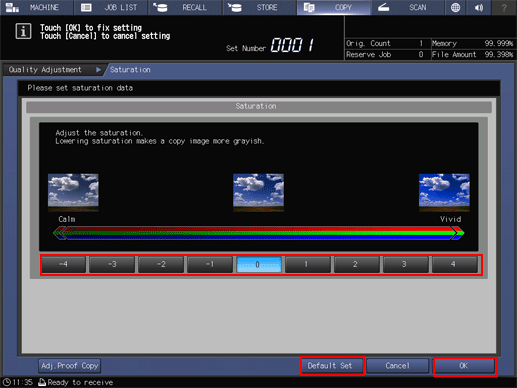Click the Reserve Job count
517x388 pixels.
coord(421,54)
